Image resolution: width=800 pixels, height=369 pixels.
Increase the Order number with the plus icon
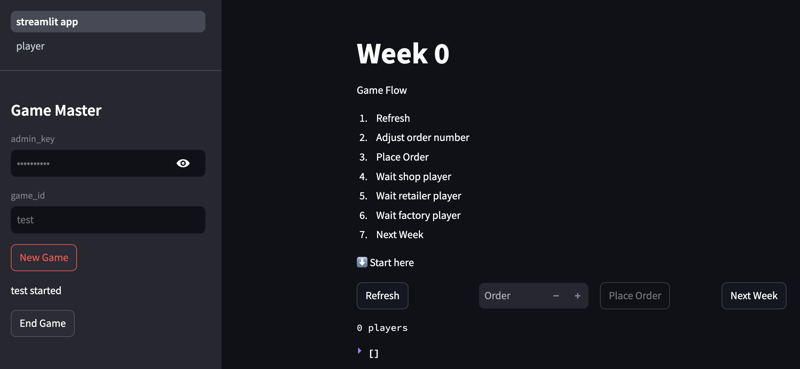[x=578, y=296]
